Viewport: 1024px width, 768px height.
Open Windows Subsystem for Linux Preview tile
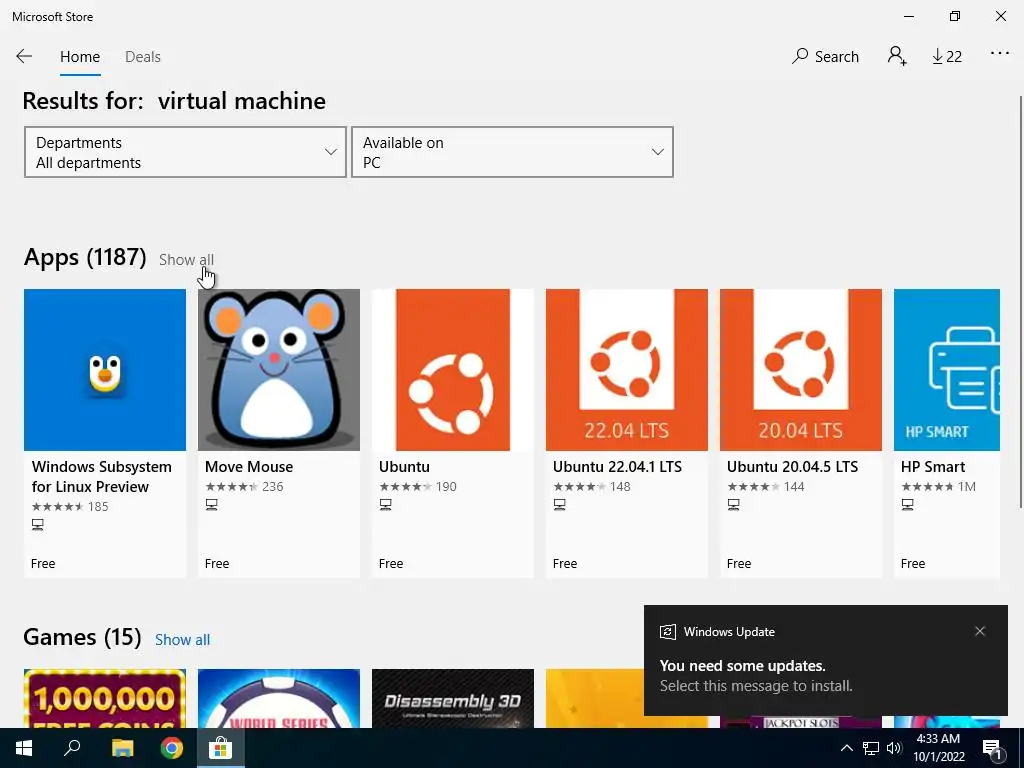tap(104, 433)
